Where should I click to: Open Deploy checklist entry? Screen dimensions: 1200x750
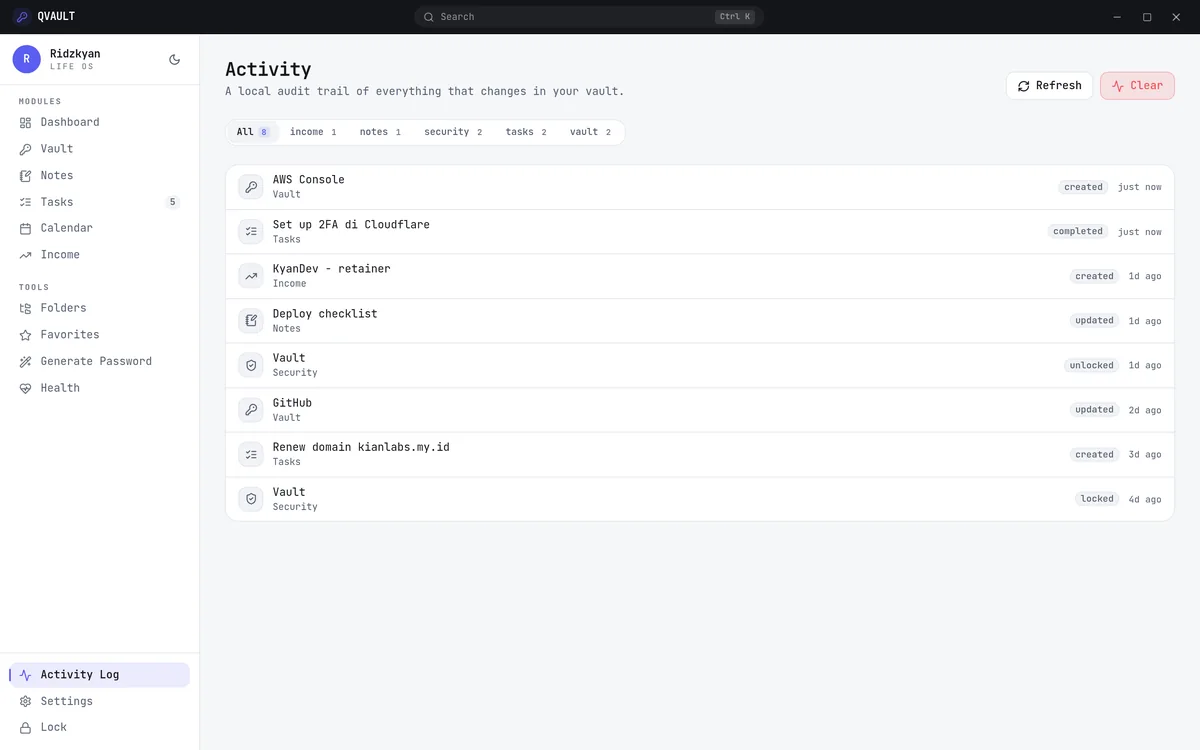[700, 321]
